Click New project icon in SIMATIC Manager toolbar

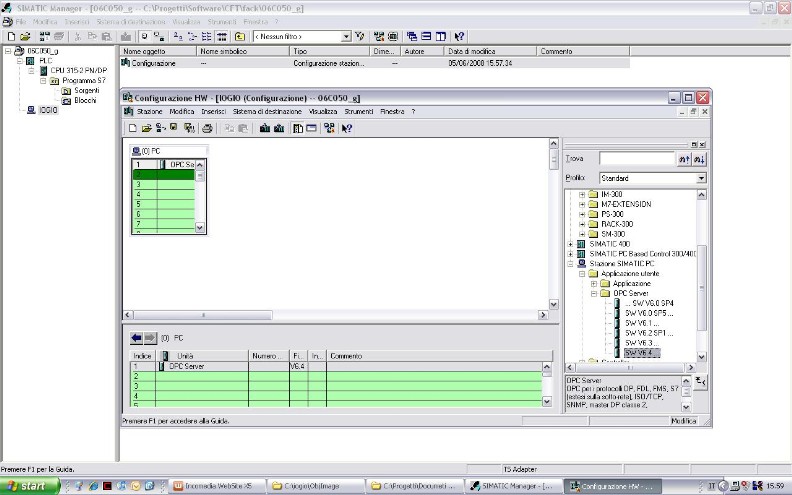tap(11, 36)
